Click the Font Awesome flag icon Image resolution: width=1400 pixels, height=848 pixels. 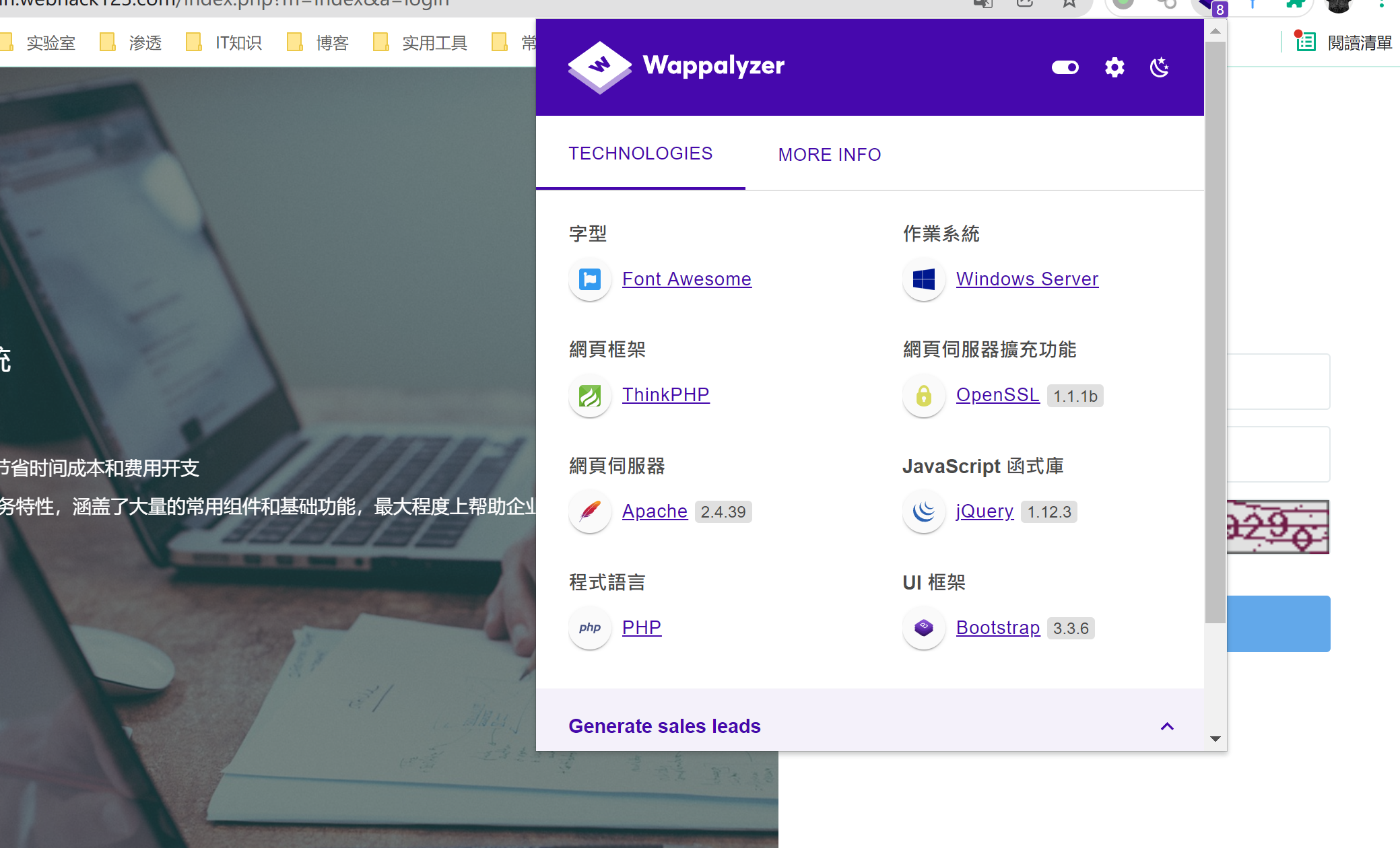pos(590,279)
